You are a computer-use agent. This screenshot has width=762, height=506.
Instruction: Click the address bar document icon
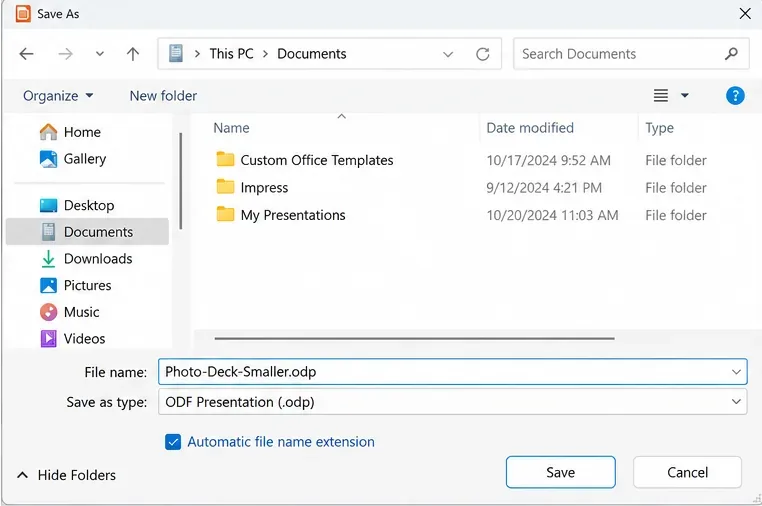(x=175, y=53)
